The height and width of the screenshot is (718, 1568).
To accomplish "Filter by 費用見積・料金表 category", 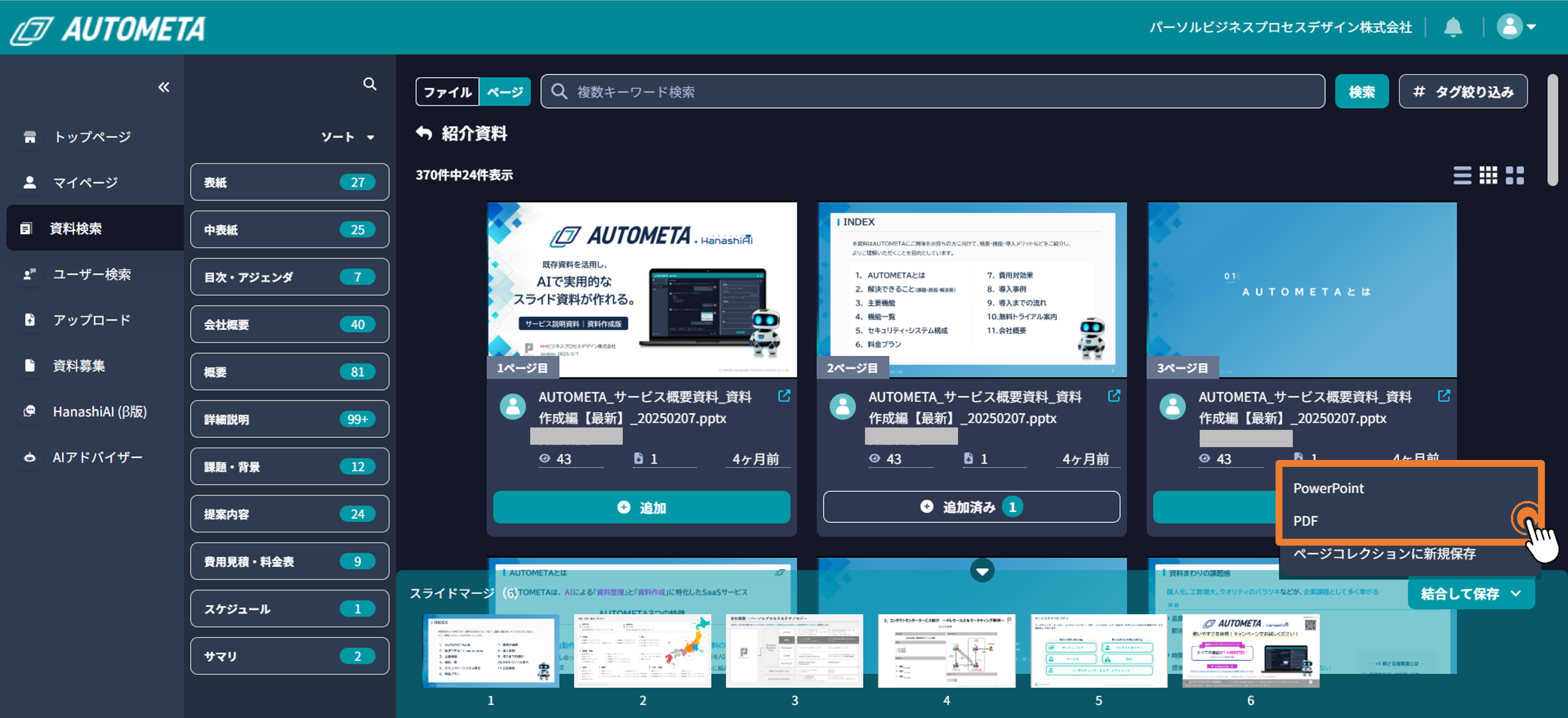I will point(290,561).
